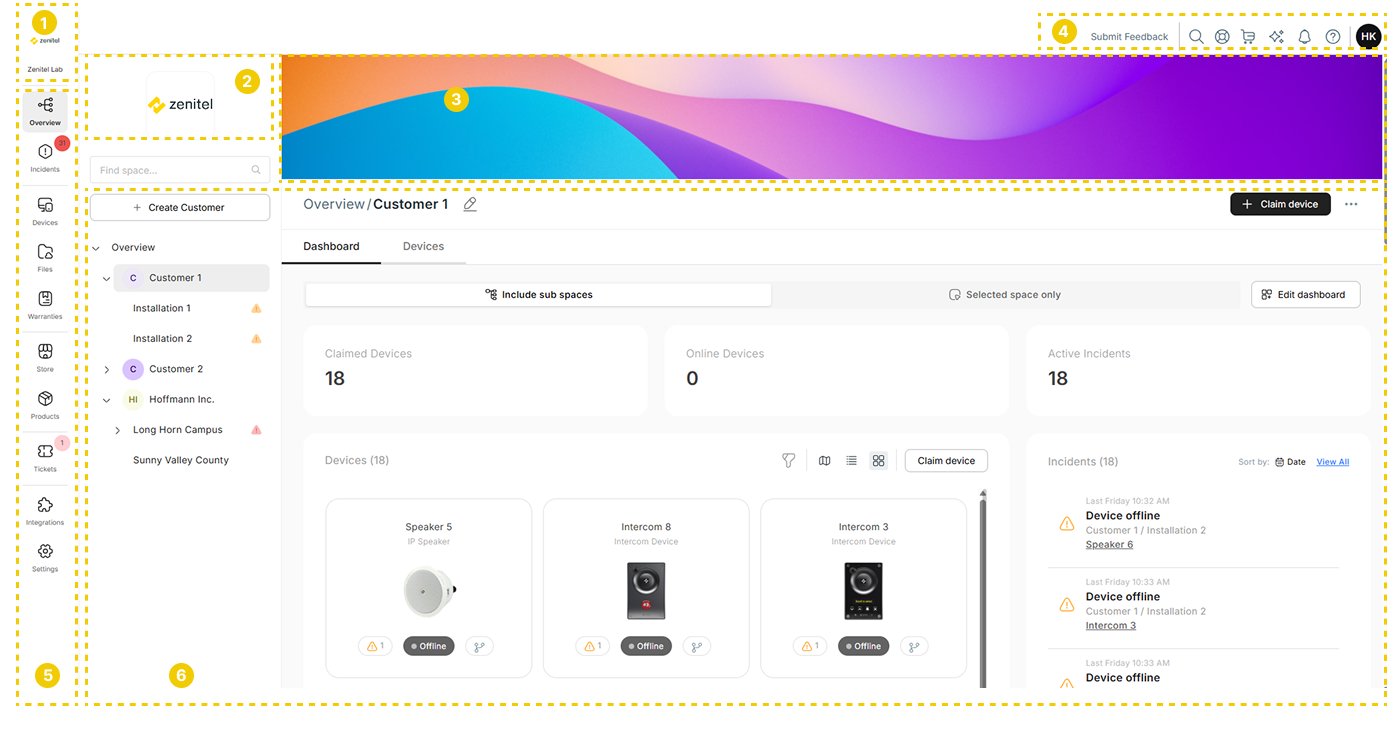Open the devices filter funnel icon
The width and height of the screenshot is (1400, 752).
(x=789, y=461)
